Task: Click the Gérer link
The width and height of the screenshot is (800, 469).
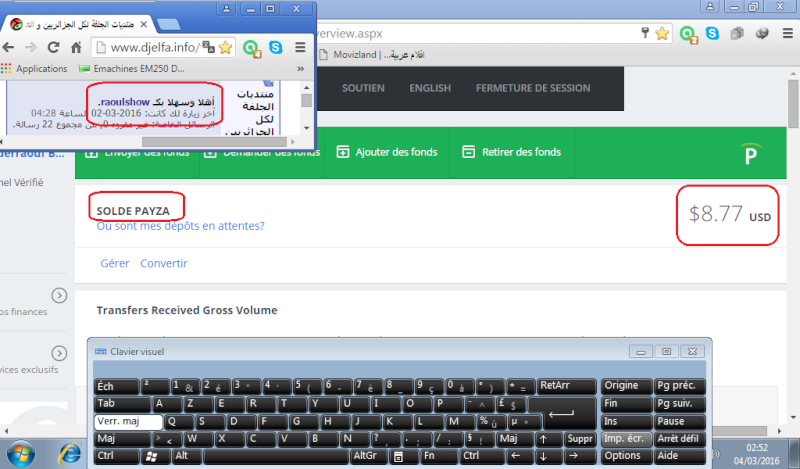Action: coord(115,263)
